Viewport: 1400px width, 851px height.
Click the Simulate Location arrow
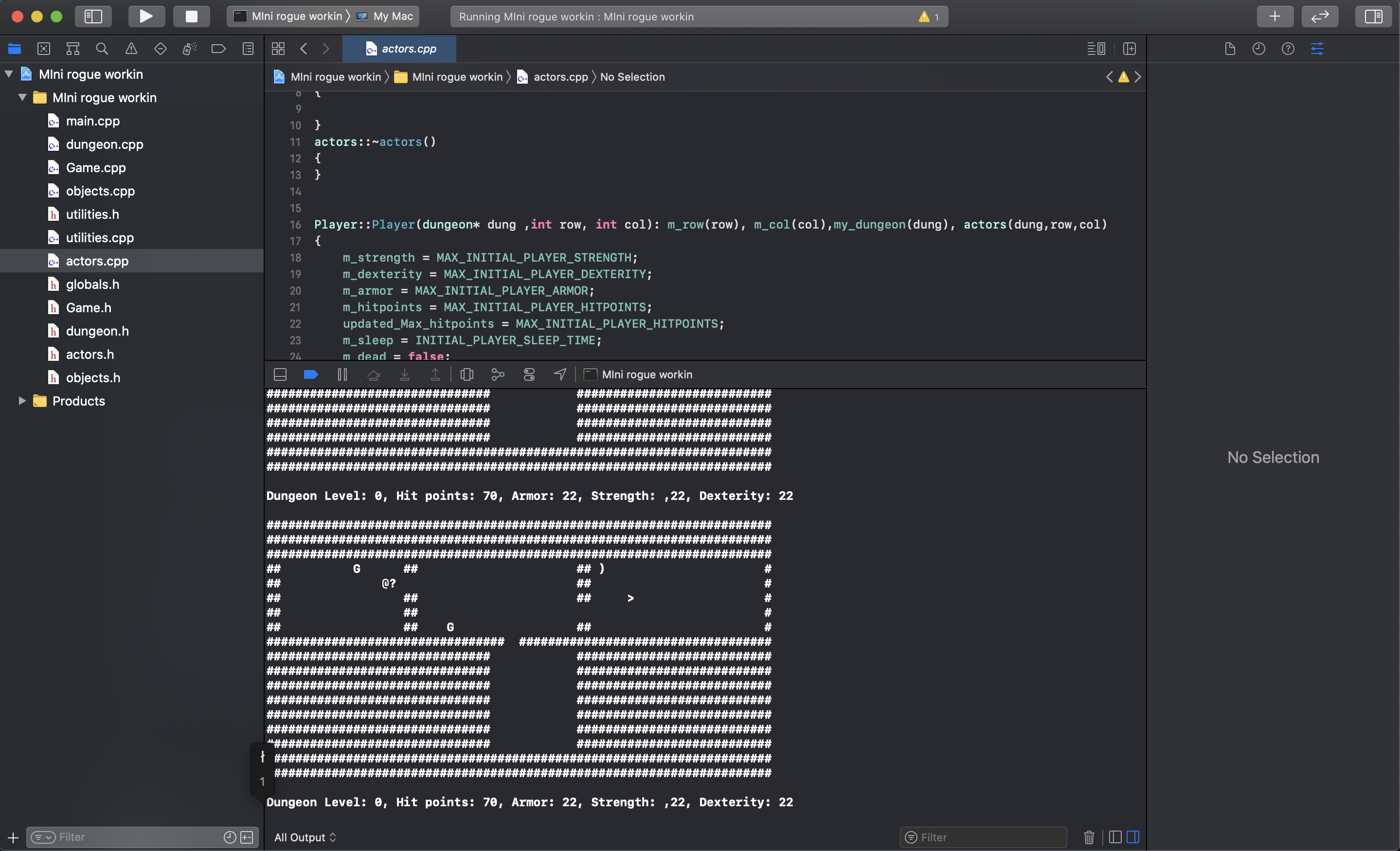coord(559,374)
